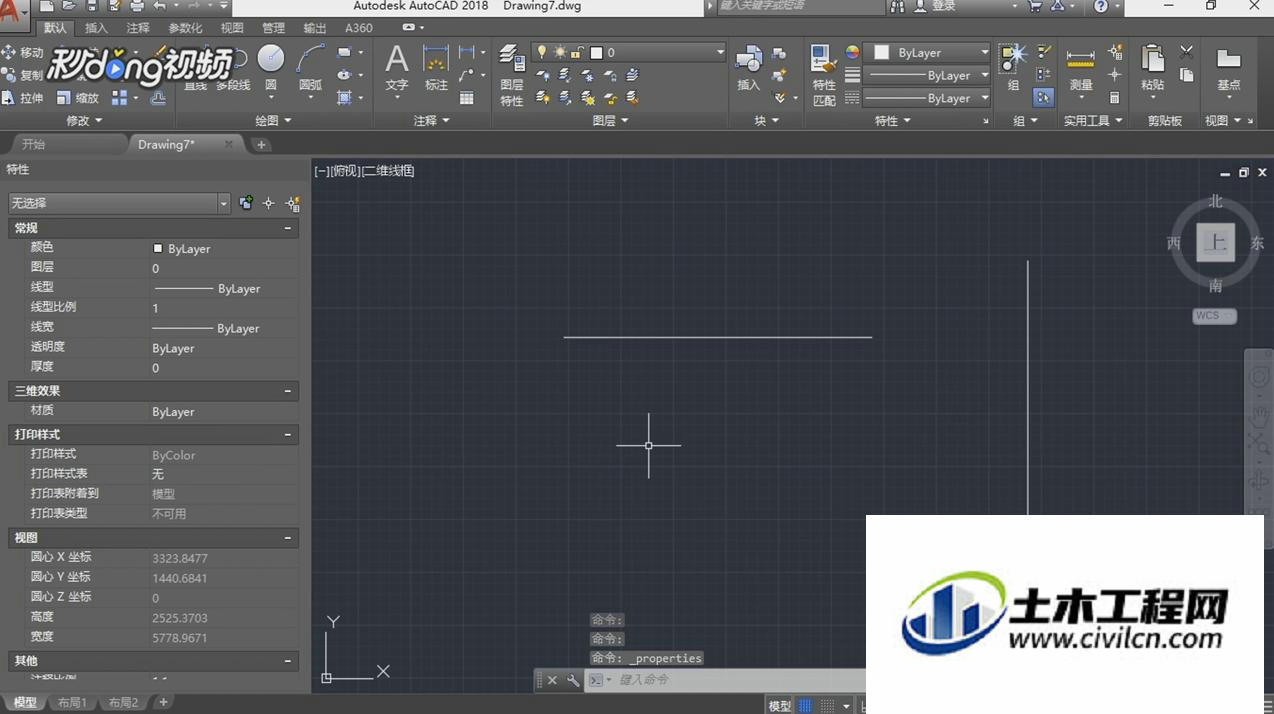Image resolution: width=1274 pixels, height=714 pixels.
Task: Select Match Properties (特性匹配) tool
Action: click(824, 75)
